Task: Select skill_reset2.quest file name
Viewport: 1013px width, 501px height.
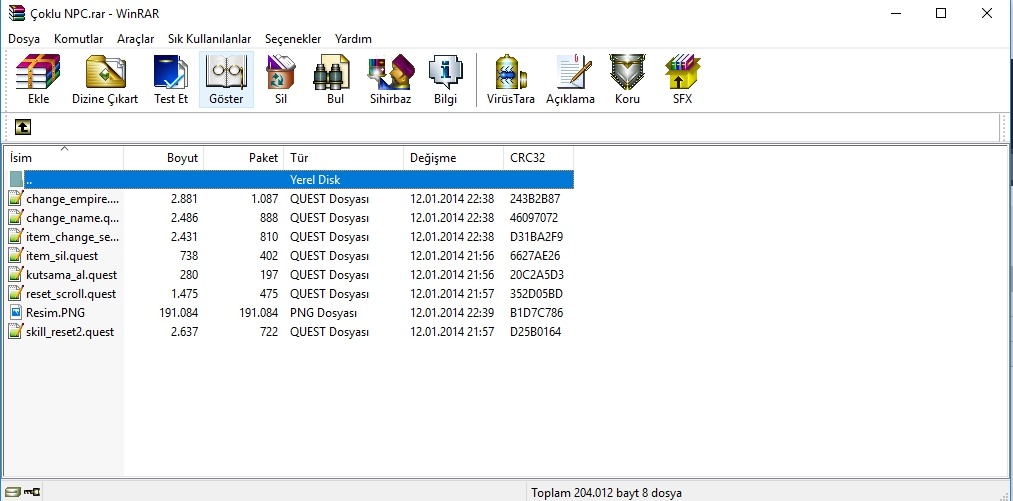Action: (x=70, y=332)
